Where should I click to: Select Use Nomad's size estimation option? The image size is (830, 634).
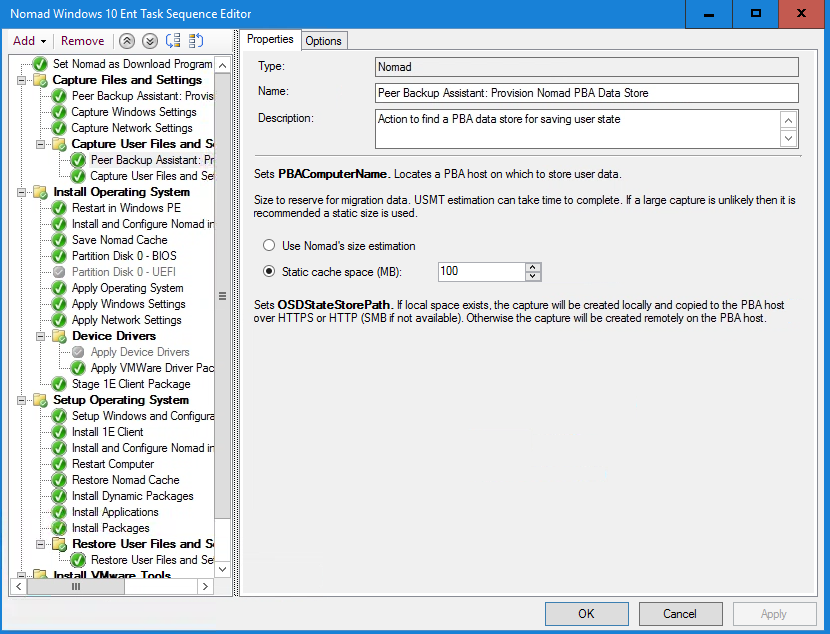click(268, 246)
